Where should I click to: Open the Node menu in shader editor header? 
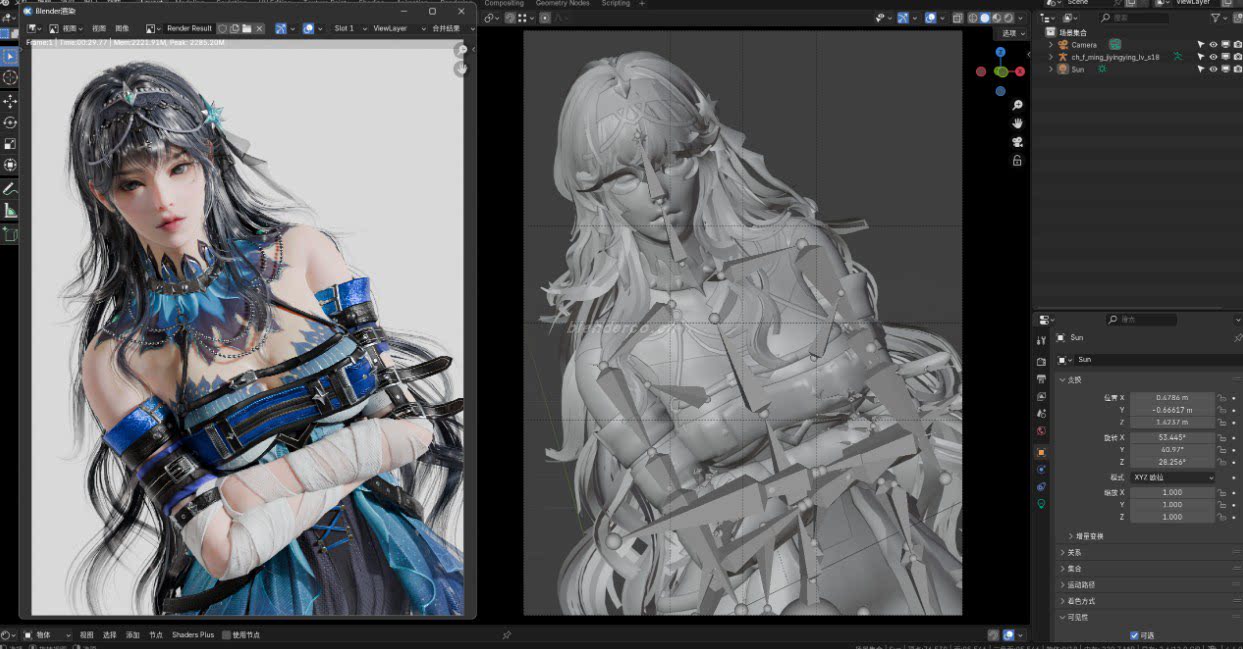[x=155, y=635]
